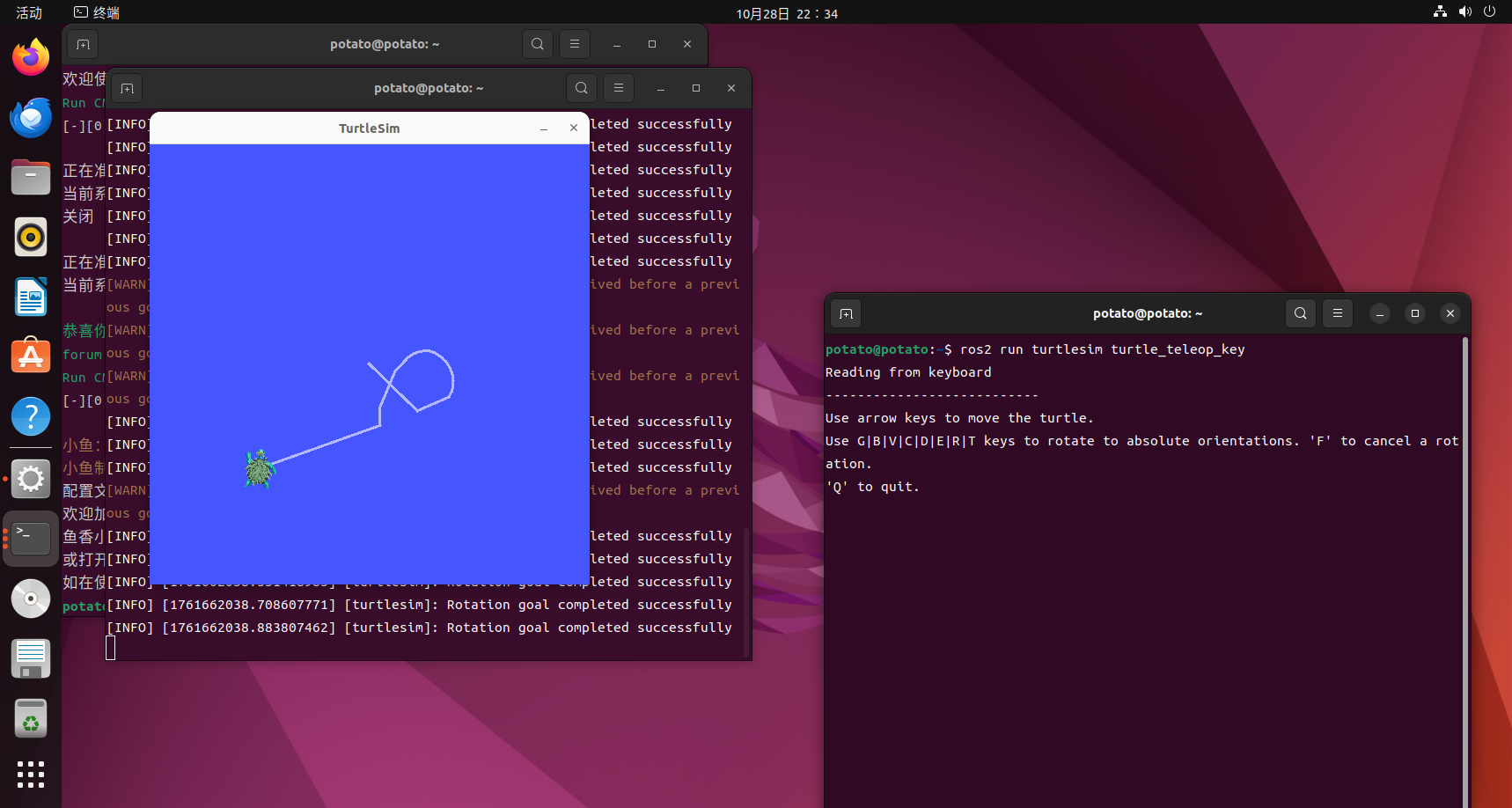Open Settings from the dock
The width and height of the screenshot is (1512, 808).
(30, 479)
